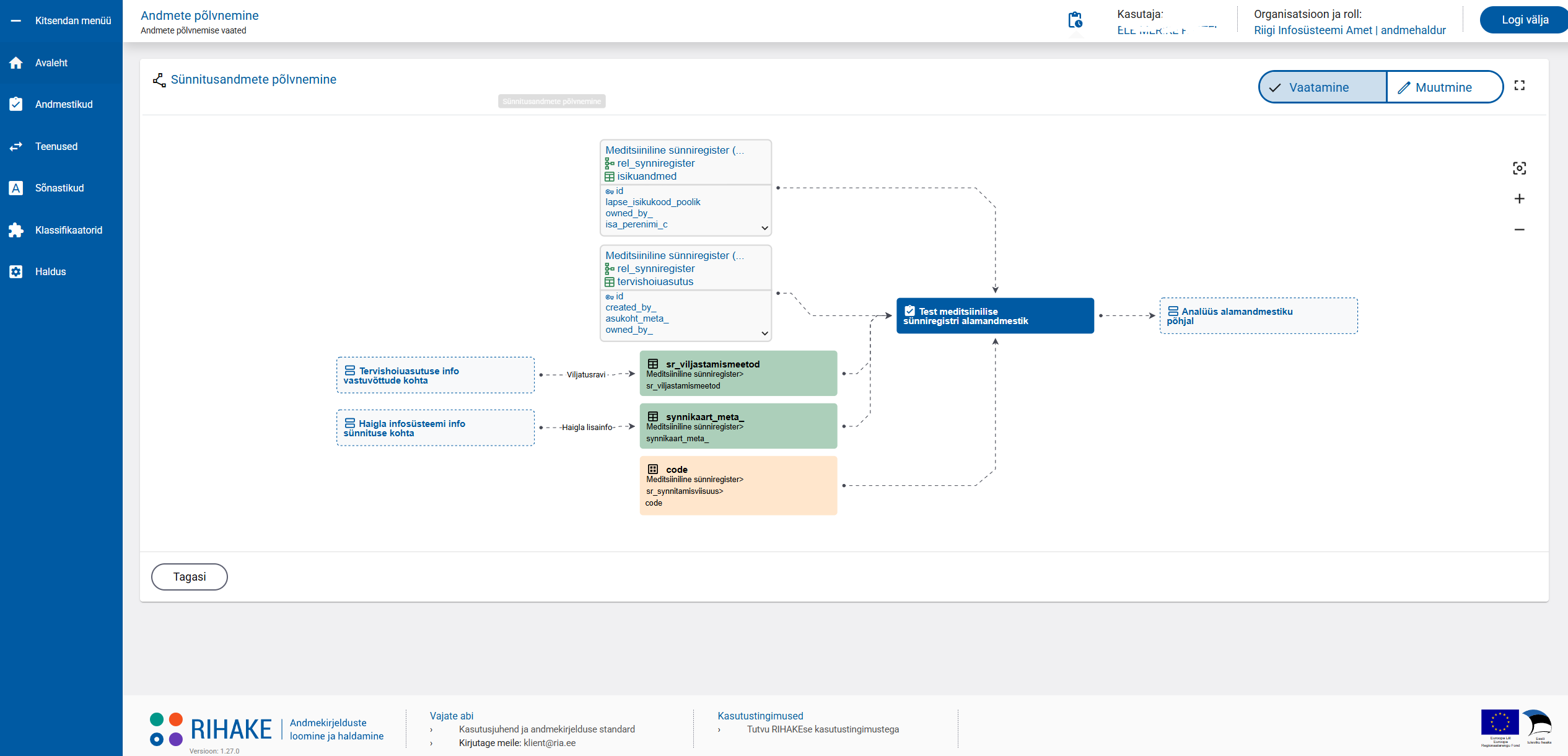Viewport: 1568px width, 756px height.
Task: Click the Tagasi button
Action: tap(189, 577)
